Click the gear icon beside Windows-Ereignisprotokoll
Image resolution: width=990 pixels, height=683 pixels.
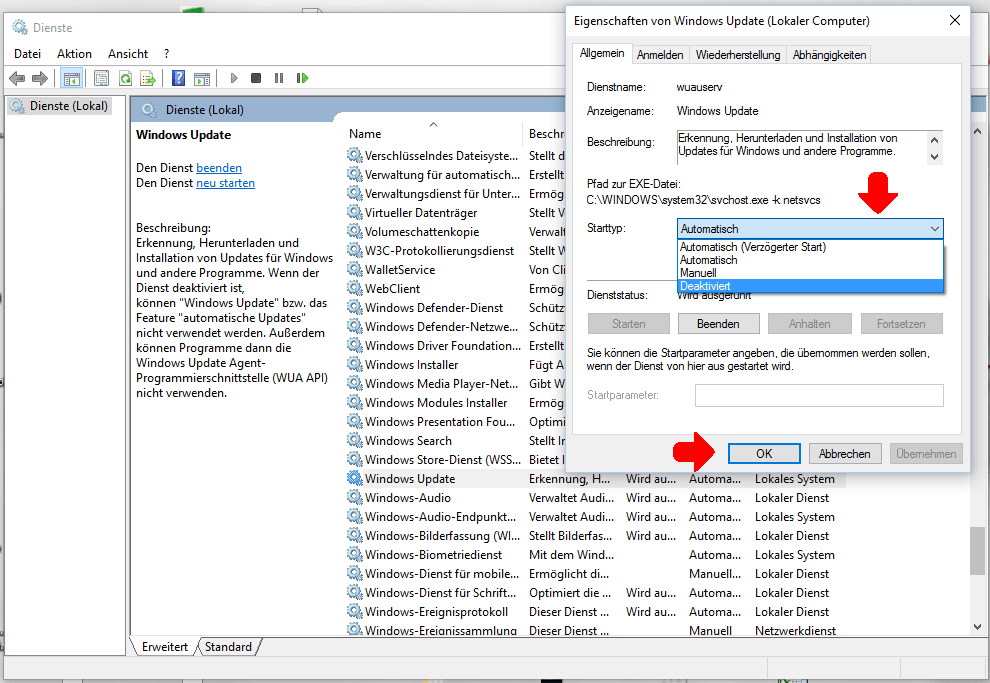coord(354,610)
